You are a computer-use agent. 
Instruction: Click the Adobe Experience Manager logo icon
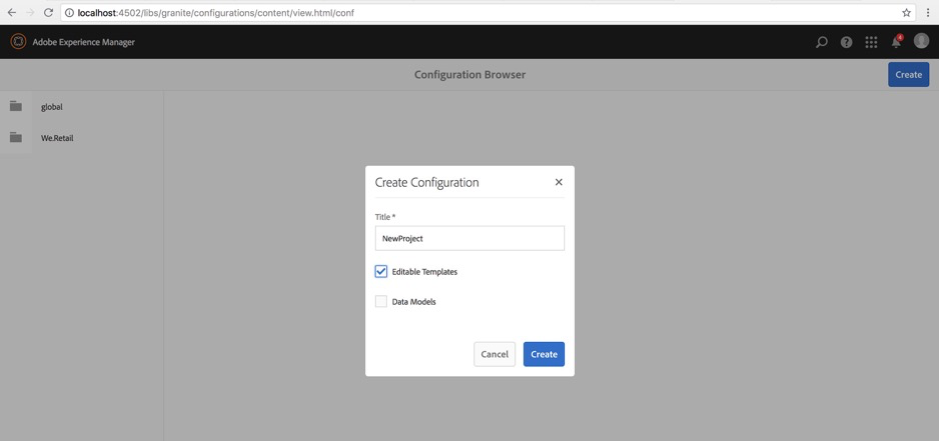click(x=18, y=42)
